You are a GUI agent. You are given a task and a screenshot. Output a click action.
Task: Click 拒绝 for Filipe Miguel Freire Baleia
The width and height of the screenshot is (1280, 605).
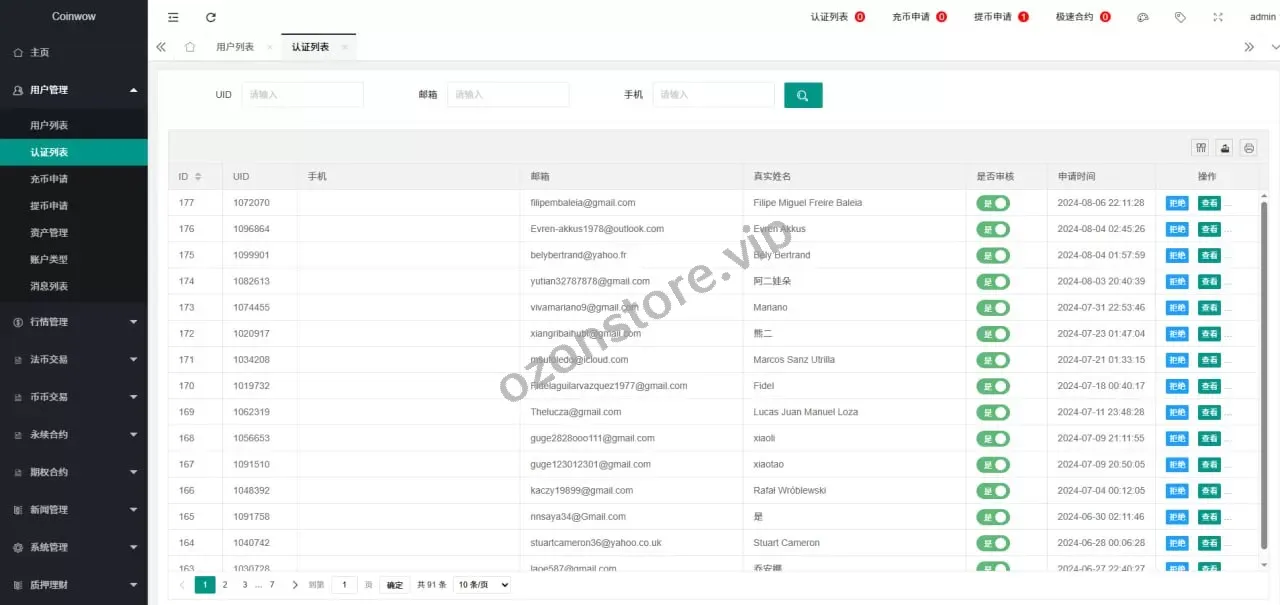click(1177, 203)
